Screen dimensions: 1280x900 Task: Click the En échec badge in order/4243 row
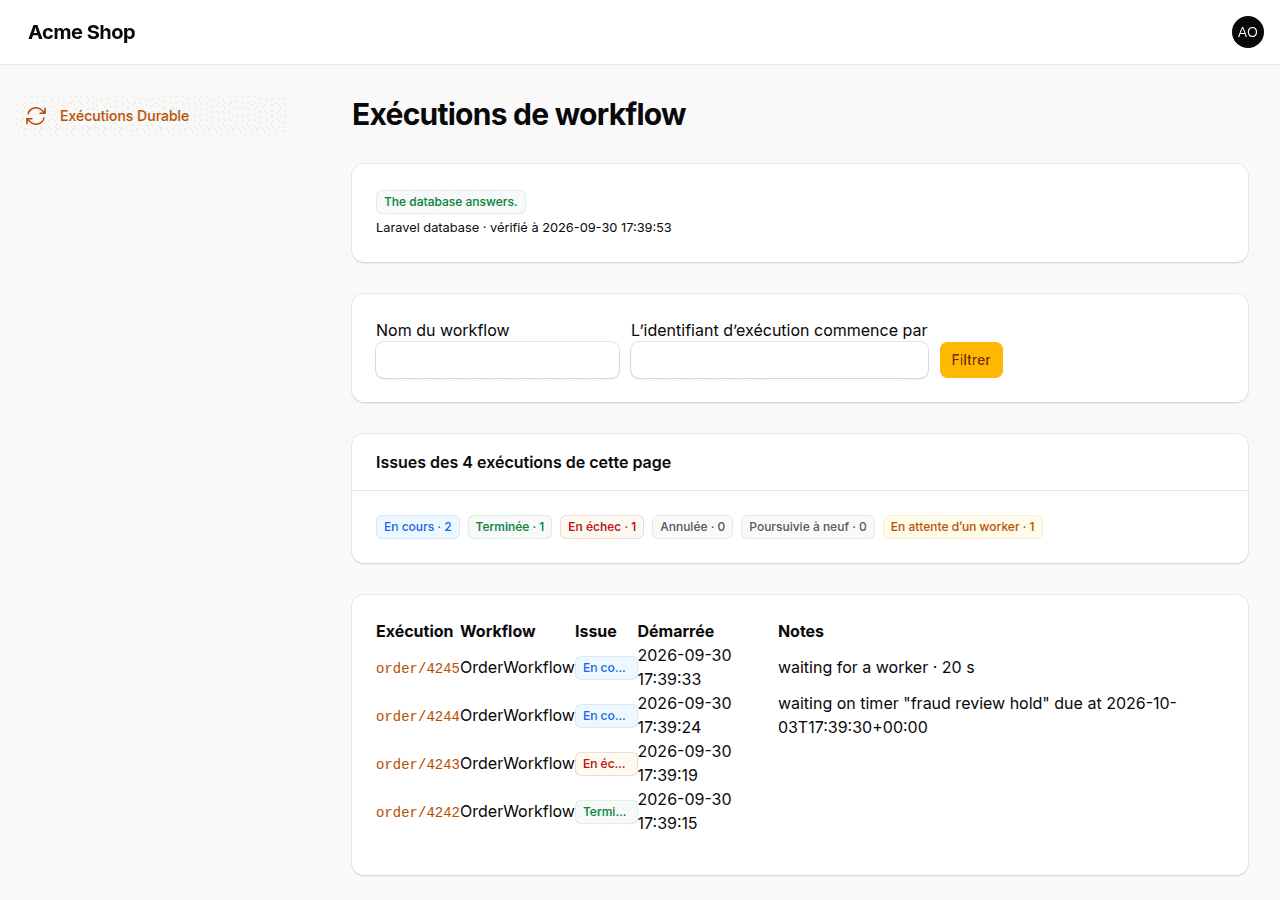pyautogui.click(x=606, y=764)
